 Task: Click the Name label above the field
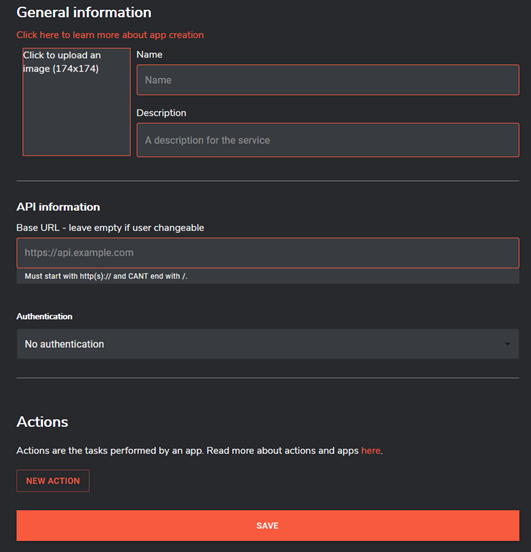coord(149,55)
